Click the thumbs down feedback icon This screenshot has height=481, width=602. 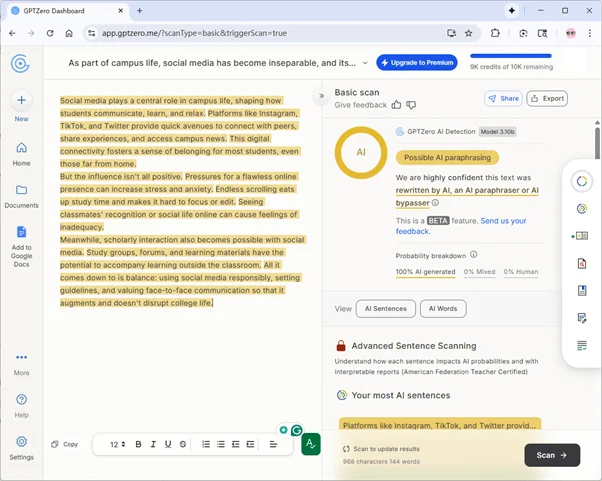(411, 104)
